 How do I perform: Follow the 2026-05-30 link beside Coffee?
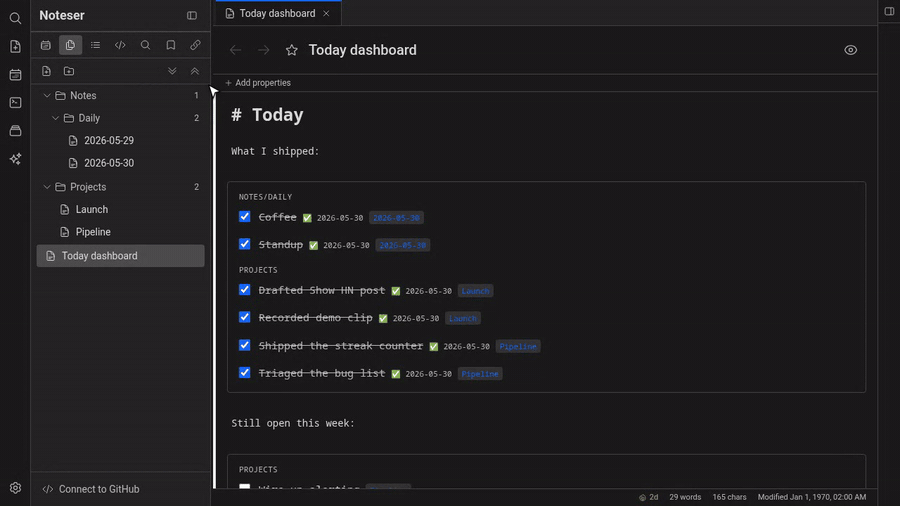point(396,218)
